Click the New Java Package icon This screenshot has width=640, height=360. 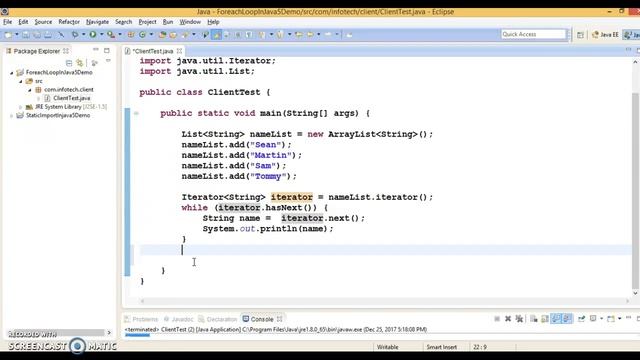tap(131, 35)
